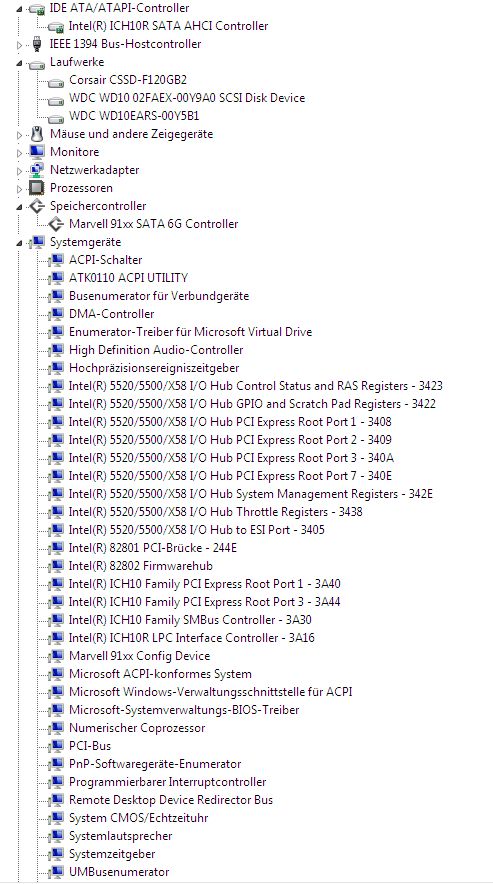Click the PCI-Bus device icon
The width and height of the screenshot is (493, 884).
pos(56,746)
